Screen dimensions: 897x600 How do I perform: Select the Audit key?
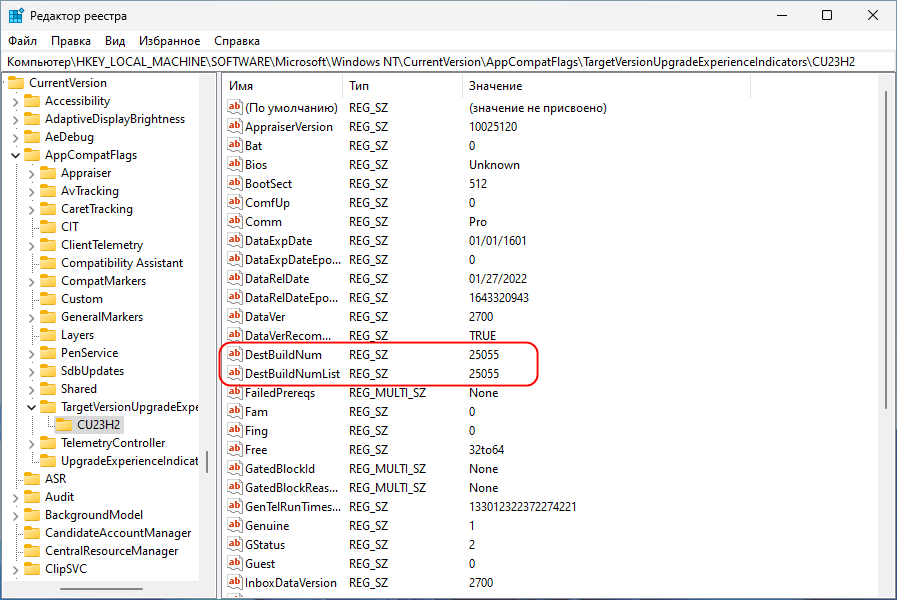[x=59, y=496]
